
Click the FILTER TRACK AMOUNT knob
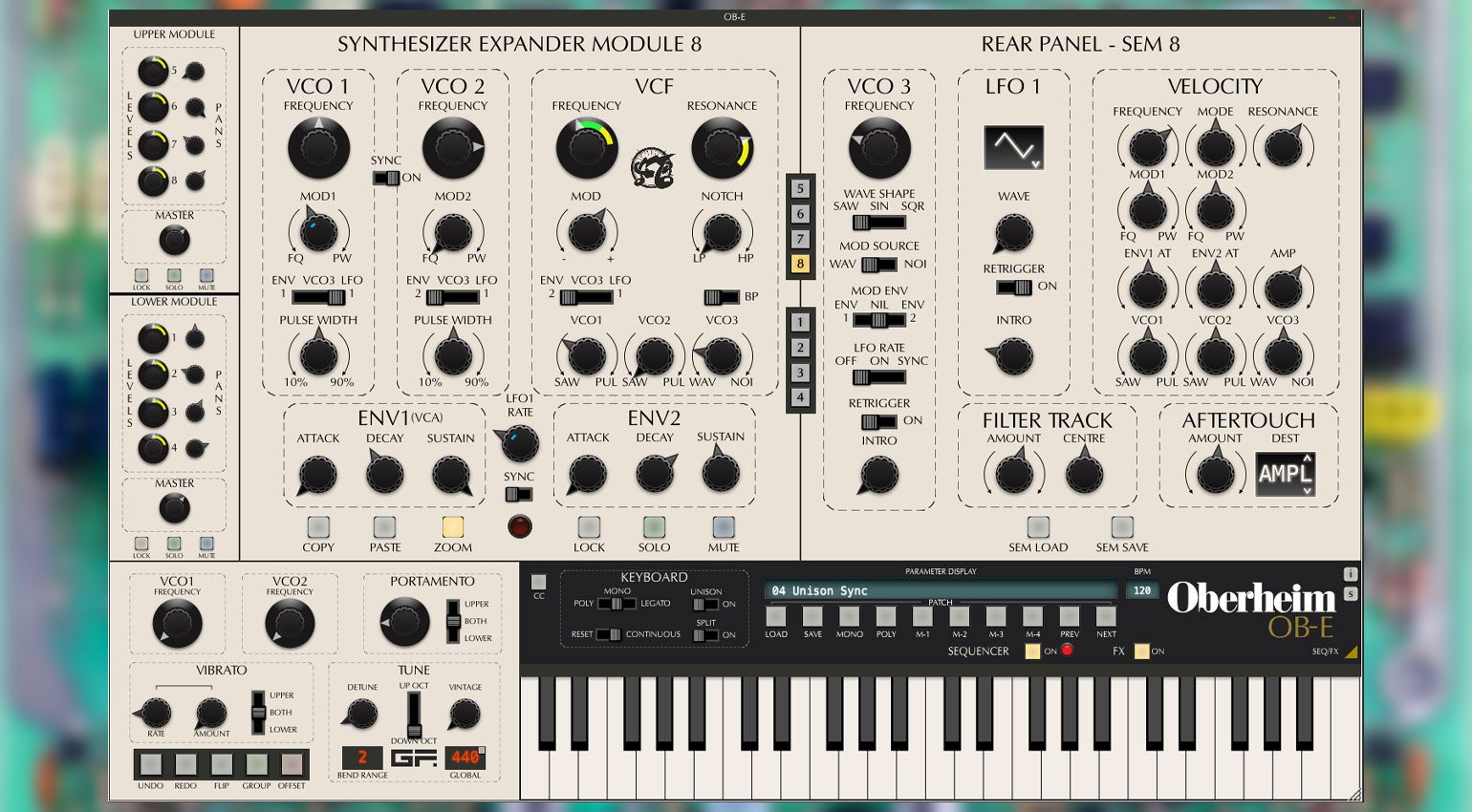(1014, 474)
